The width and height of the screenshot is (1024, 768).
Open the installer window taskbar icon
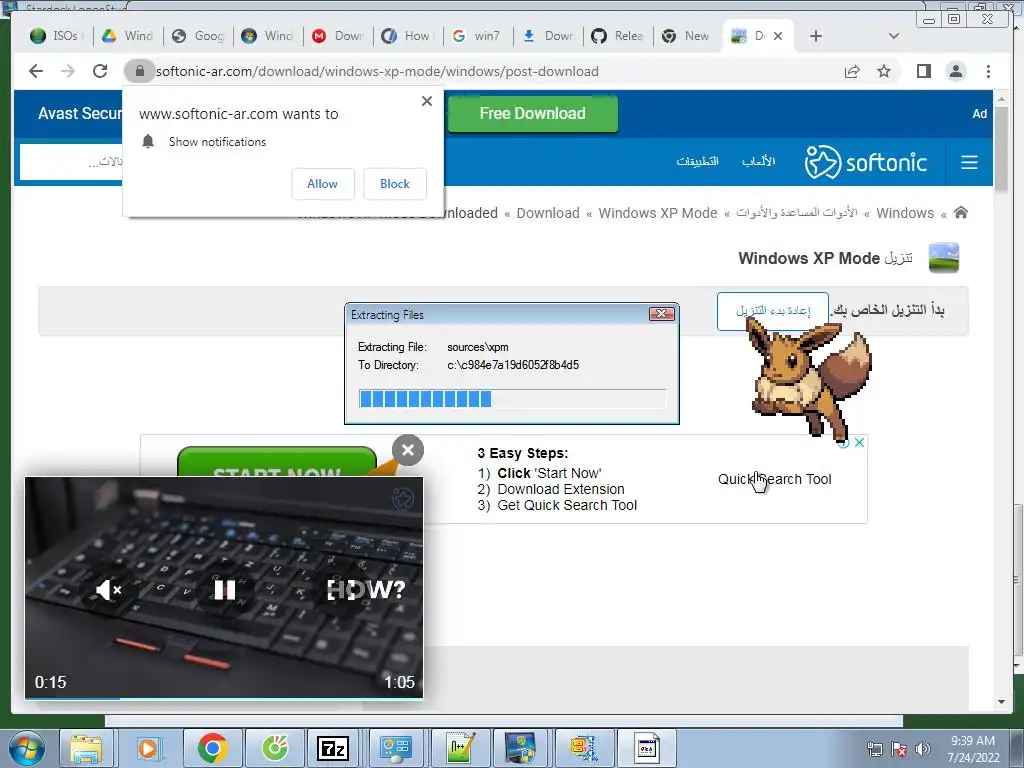point(647,748)
